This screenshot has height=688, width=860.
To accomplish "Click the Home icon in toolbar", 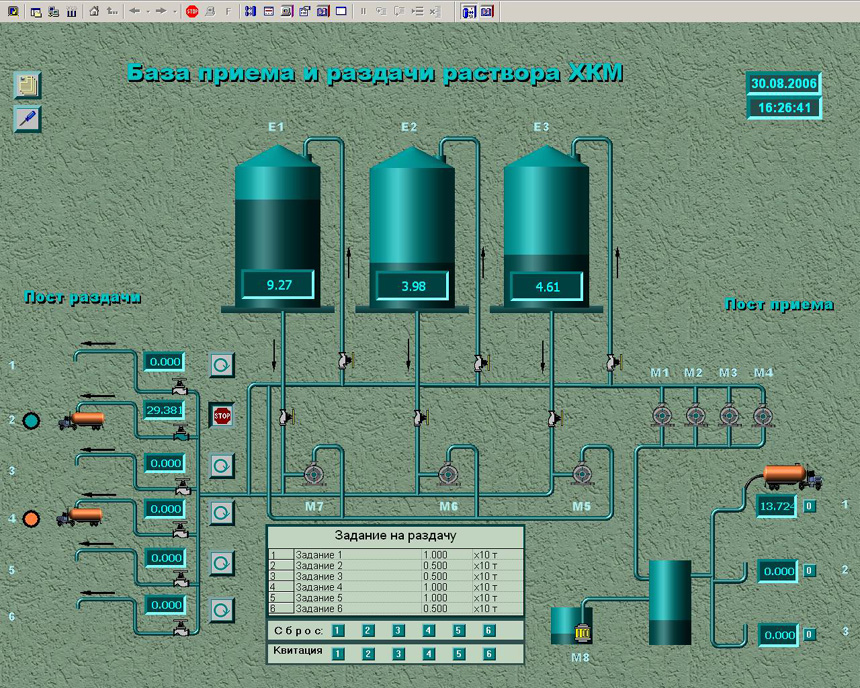I will 94,11.
